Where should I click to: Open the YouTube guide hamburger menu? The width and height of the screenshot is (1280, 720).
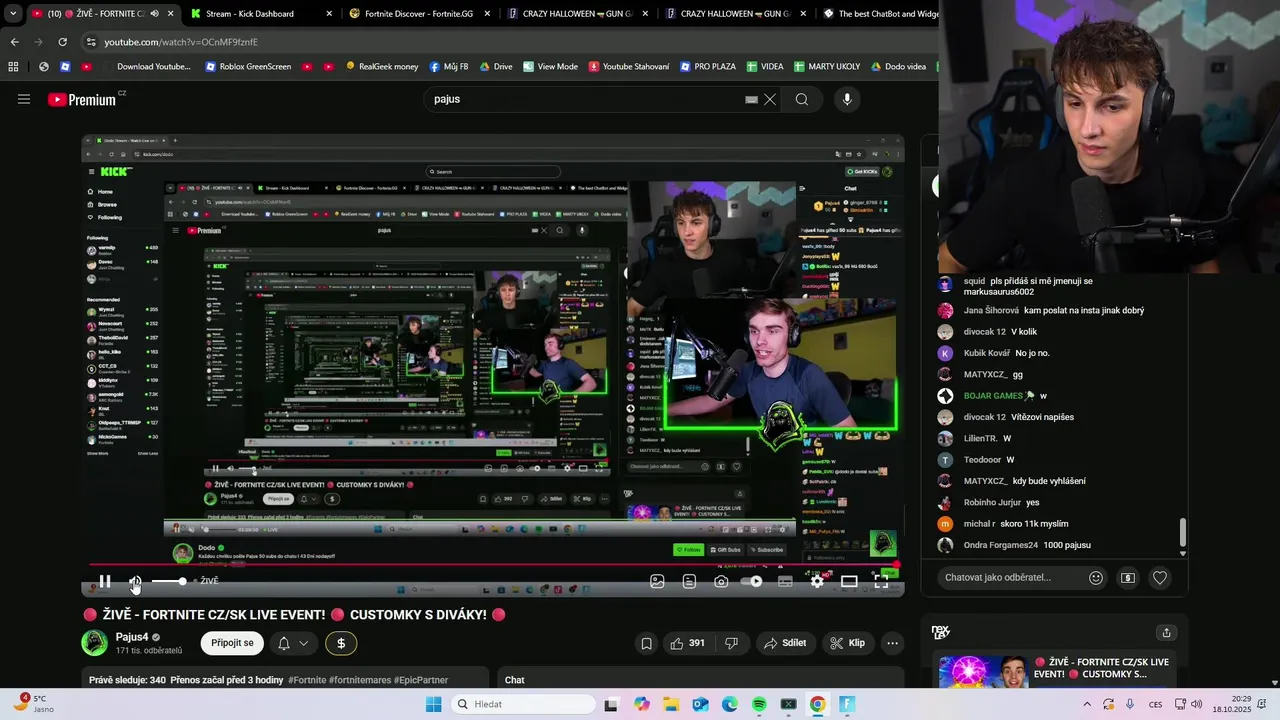(24, 99)
